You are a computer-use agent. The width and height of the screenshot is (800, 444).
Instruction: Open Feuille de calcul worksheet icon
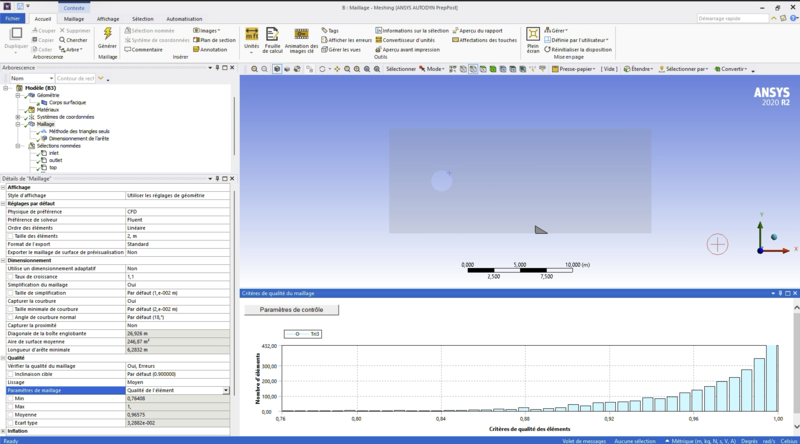click(272, 34)
